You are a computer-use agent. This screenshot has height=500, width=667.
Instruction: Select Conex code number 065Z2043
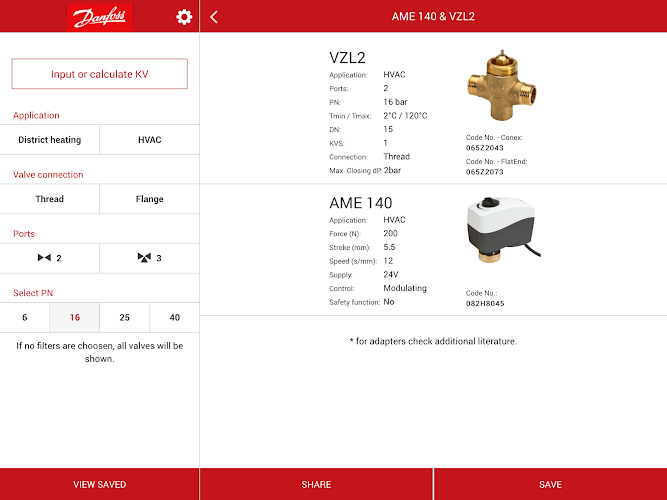pos(485,148)
